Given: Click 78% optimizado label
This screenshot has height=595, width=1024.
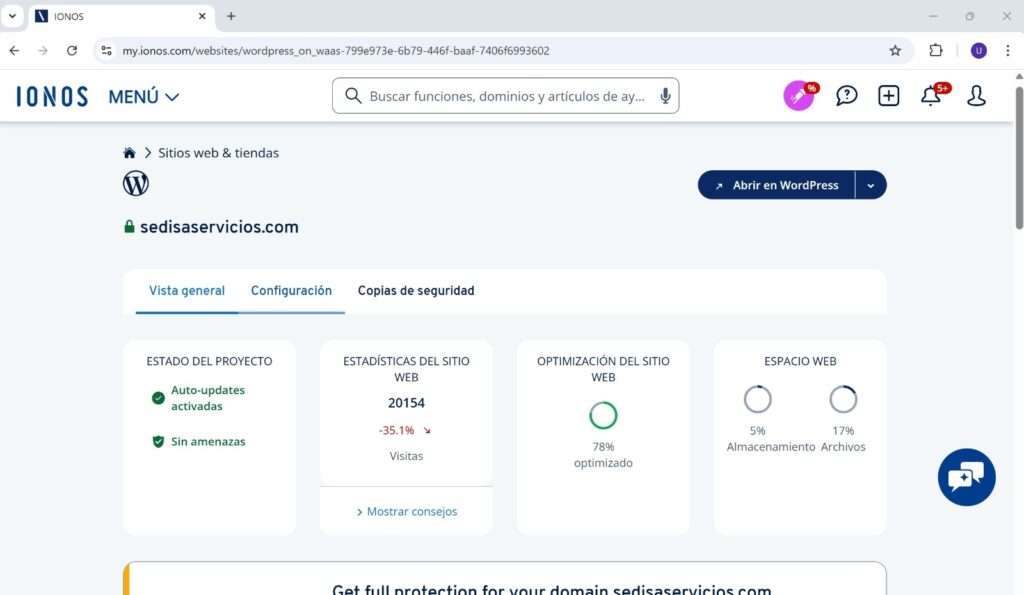Looking at the screenshot, I should 603,455.
